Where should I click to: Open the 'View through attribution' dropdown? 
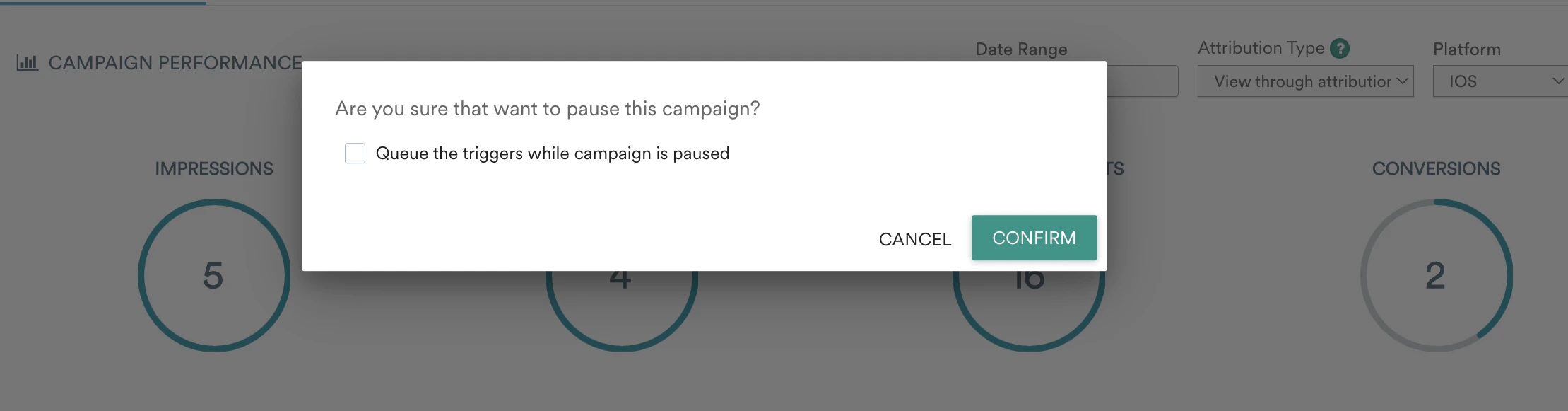click(x=1305, y=81)
